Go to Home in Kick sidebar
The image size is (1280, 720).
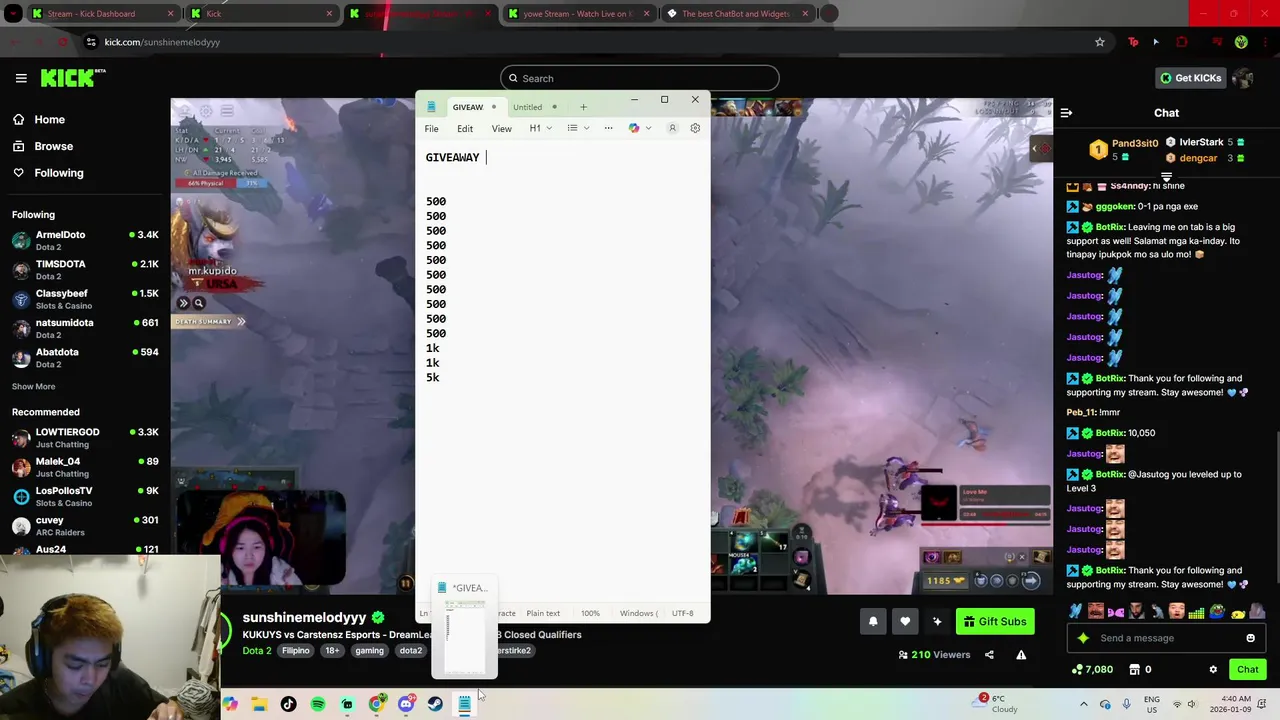[49, 119]
